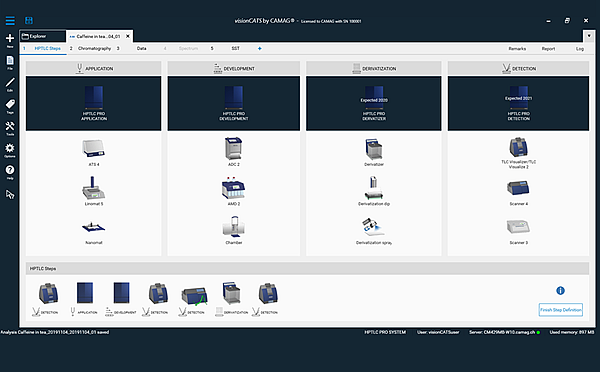Click the Development column header

pyautogui.click(x=234, y=68)
